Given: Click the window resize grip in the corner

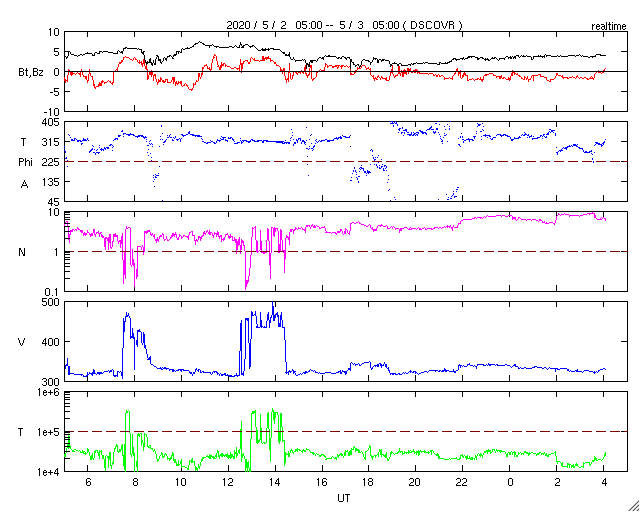Looking at the screenshot, I should click(633, 506).
